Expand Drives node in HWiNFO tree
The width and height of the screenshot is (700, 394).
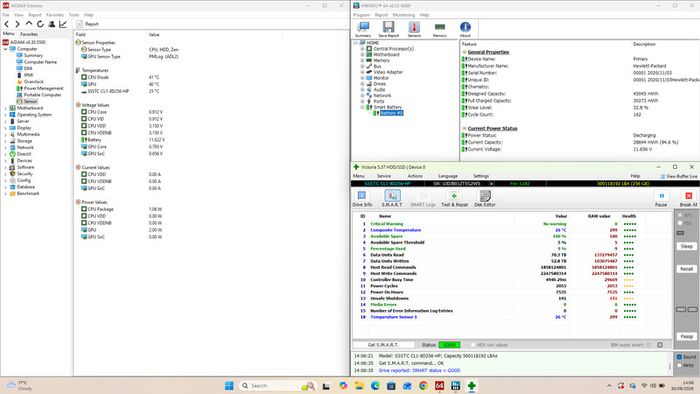click(x=362, y=84)
